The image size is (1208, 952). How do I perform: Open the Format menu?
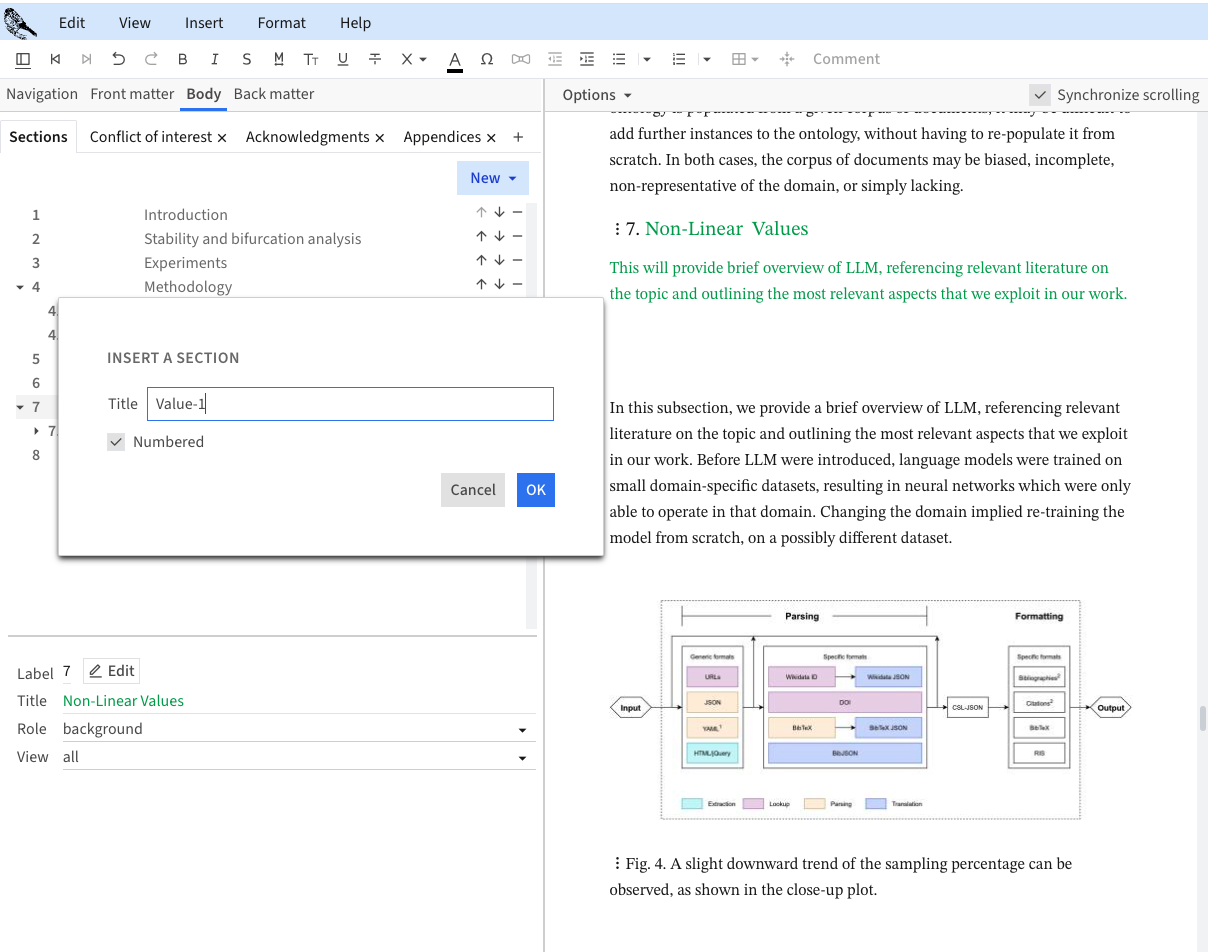tap(282, 22)
